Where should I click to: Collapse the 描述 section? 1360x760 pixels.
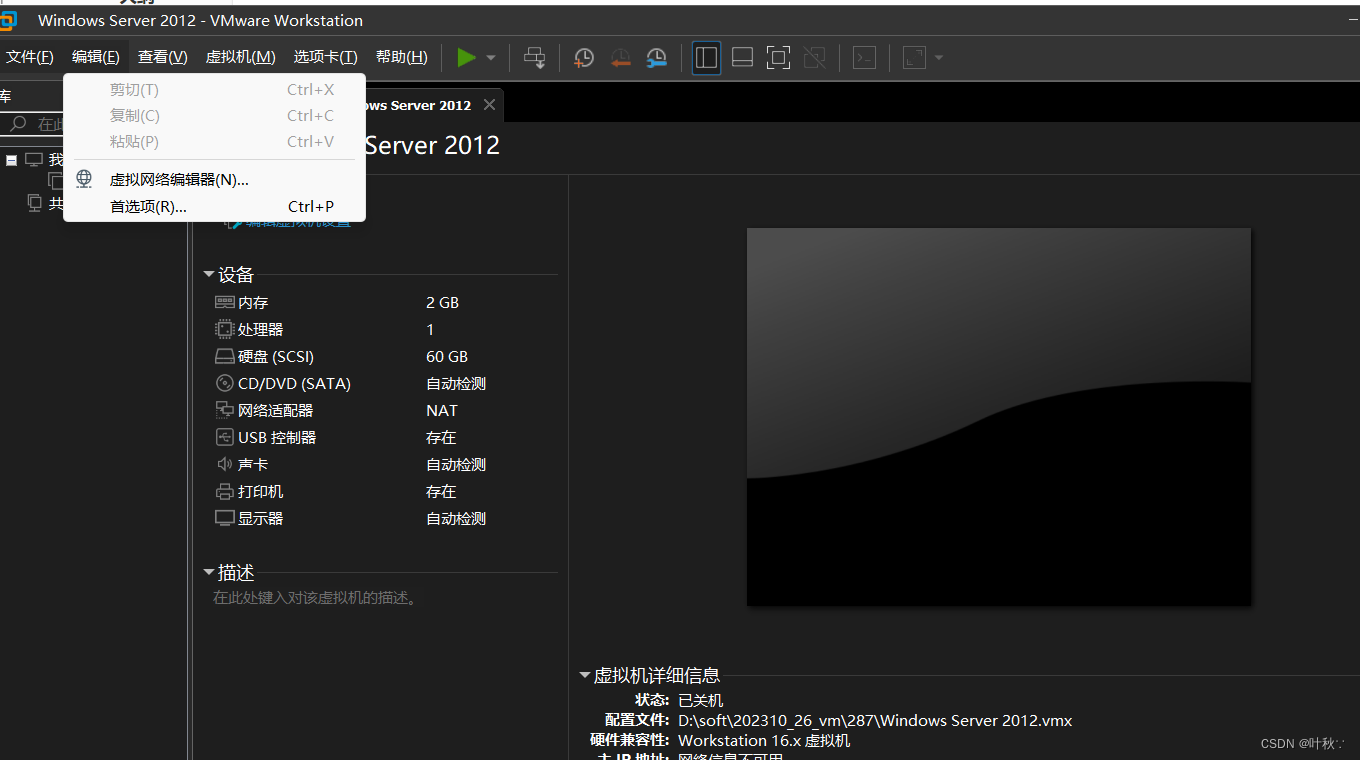point(209,572)
